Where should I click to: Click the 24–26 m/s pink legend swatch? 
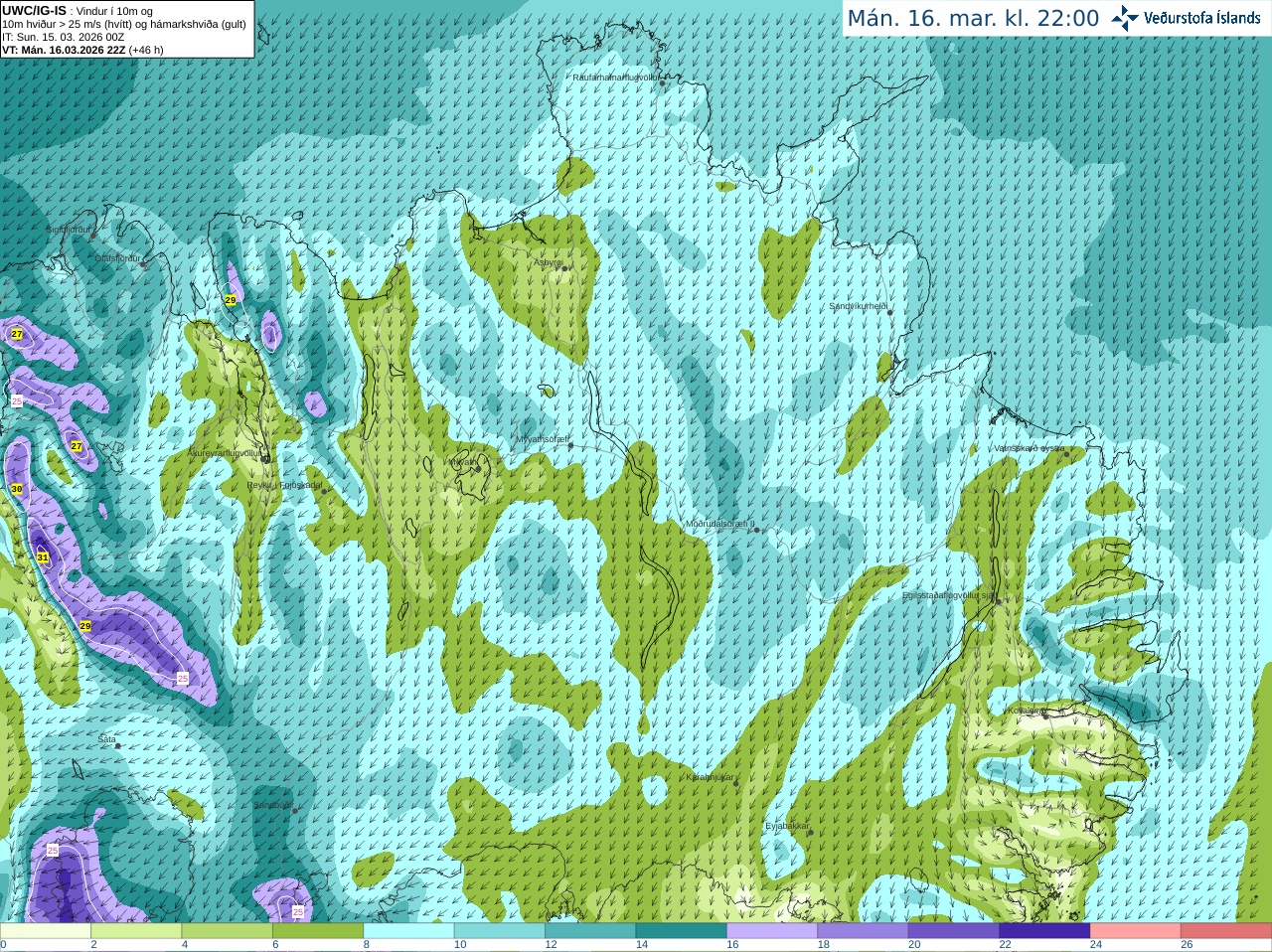click(1136, 931)
